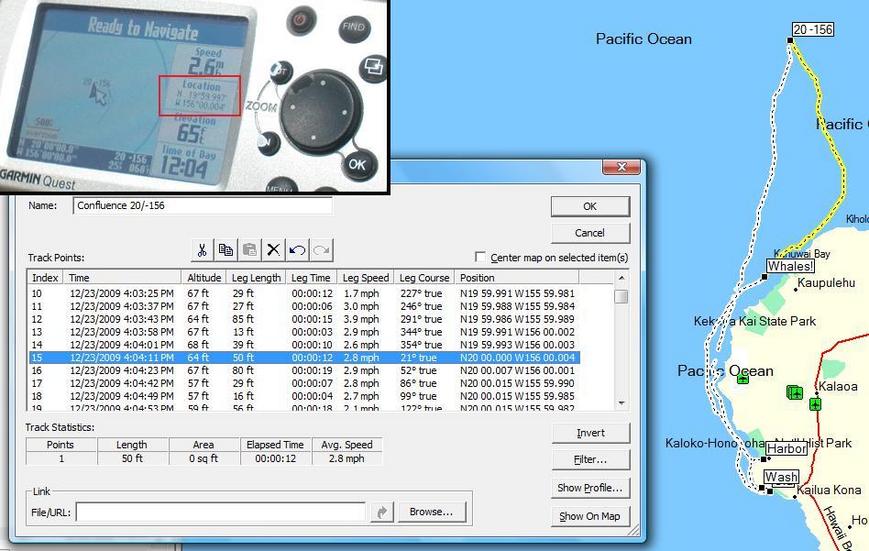The width and height of the screenshot is (869, 551).
Task: Click the scroll down arrow of track list
Action: [x=621, y=403]
